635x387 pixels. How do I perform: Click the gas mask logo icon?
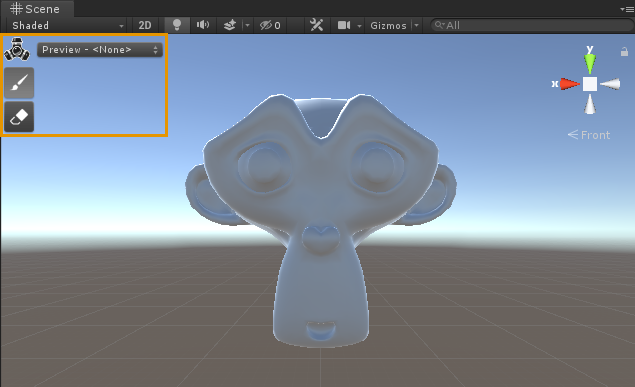click(x=17, y=49)
